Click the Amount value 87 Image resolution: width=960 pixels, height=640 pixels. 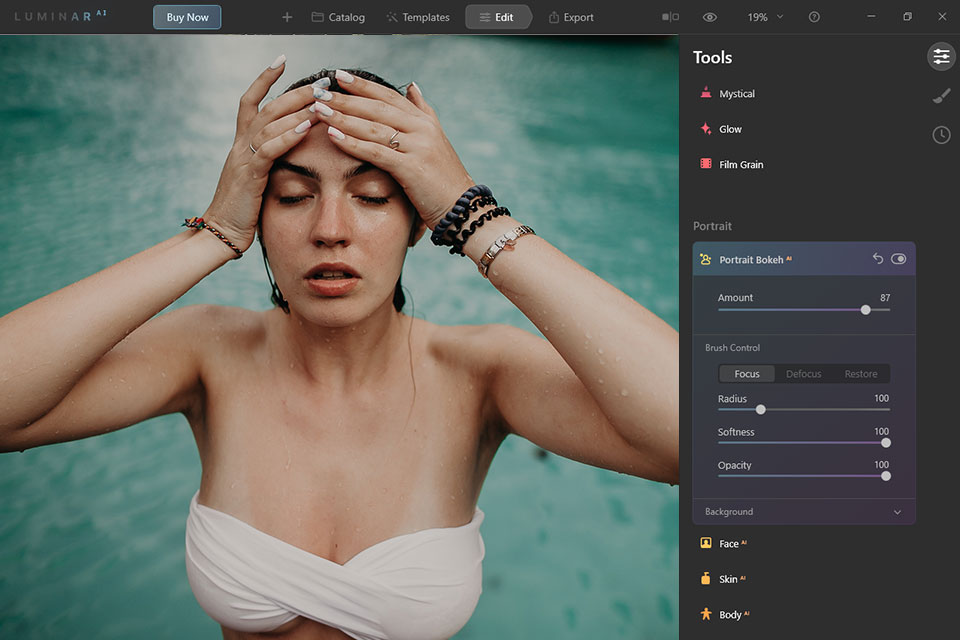point(885,298)
